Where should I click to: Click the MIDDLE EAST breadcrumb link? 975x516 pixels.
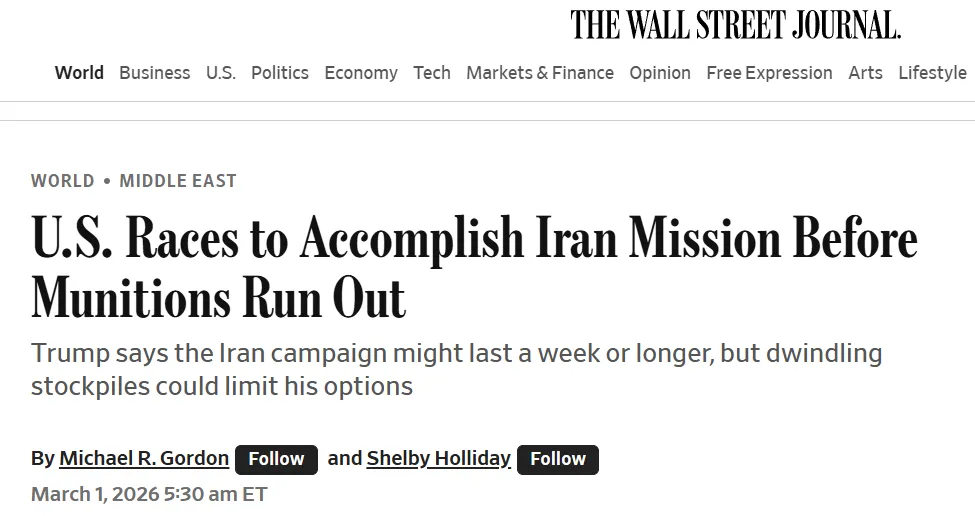178,181
